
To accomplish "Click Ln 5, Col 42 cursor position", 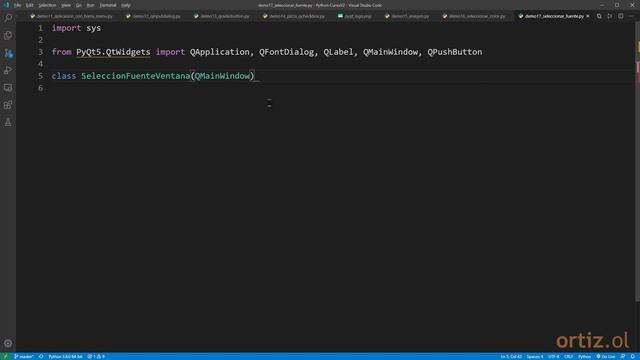I will coord(511,356).
